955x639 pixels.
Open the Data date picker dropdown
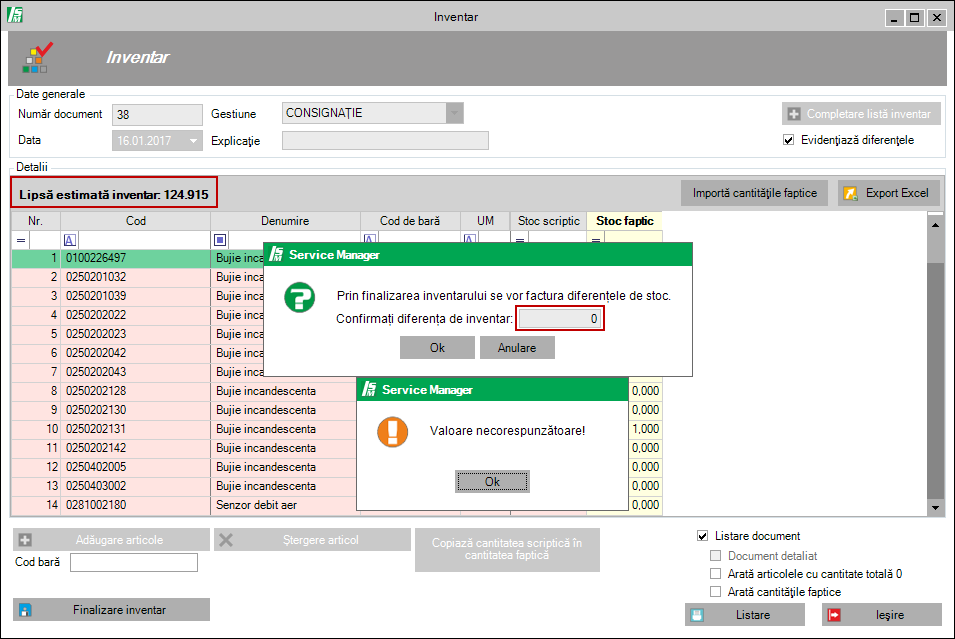(193, 141)
